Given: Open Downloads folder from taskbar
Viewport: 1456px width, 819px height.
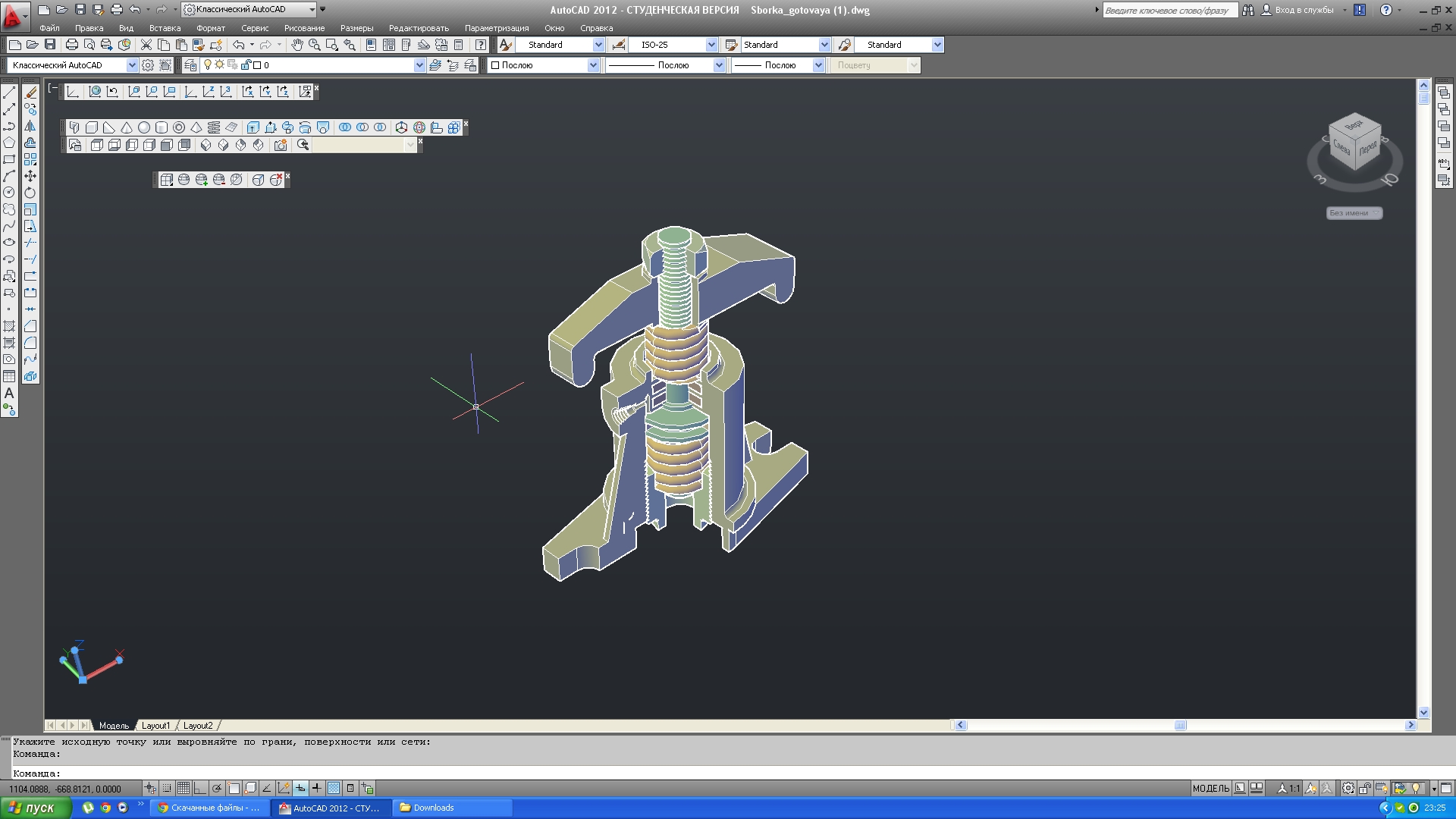Looking at the screenshot, I should [x=453, y=808].
